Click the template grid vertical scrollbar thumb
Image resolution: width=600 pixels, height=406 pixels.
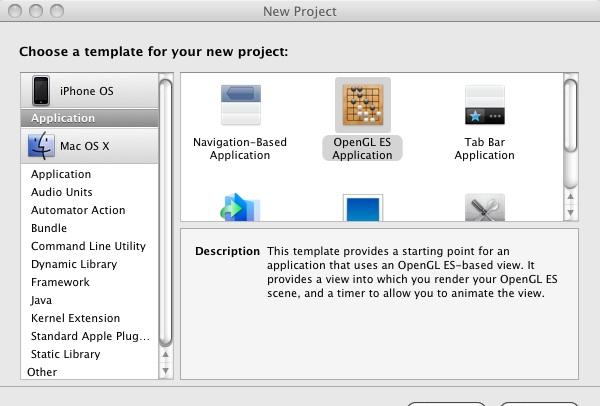pyautogui.click(x=571, y=116)
